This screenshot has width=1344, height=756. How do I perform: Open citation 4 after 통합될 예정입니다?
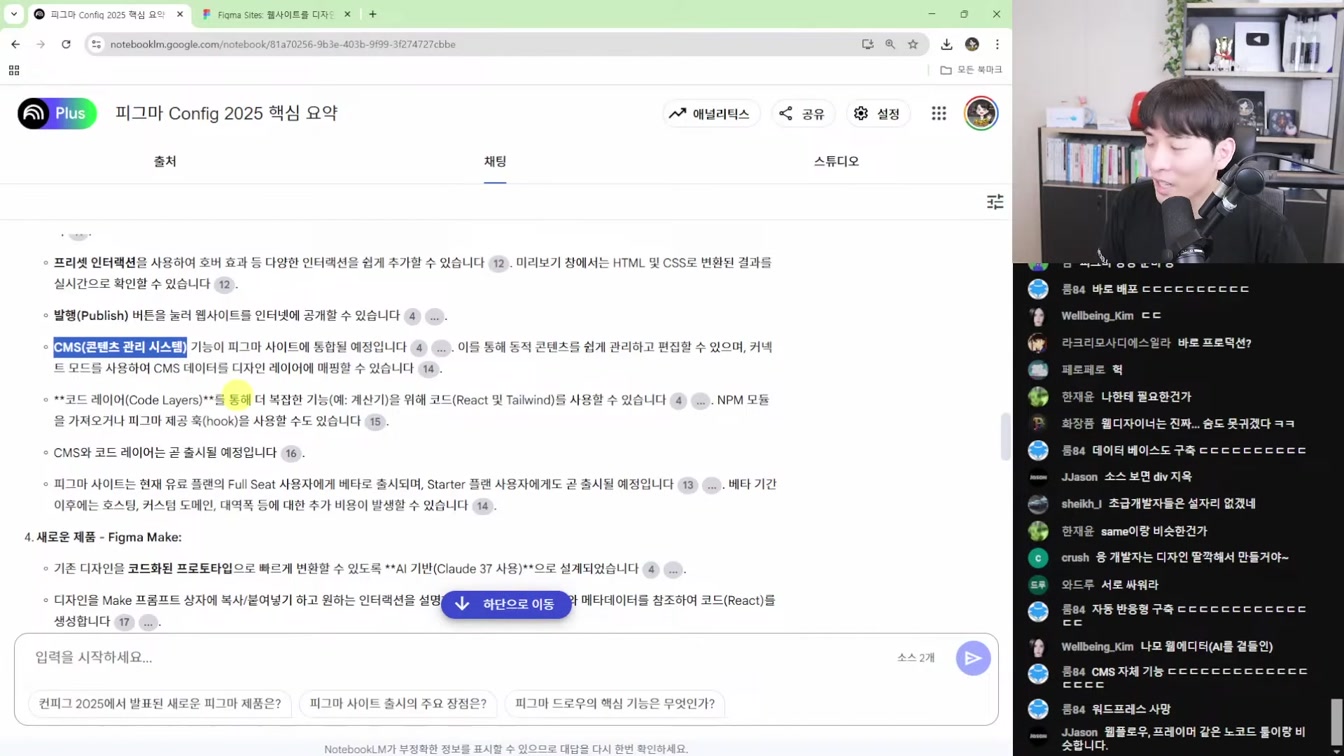point(418,348)
